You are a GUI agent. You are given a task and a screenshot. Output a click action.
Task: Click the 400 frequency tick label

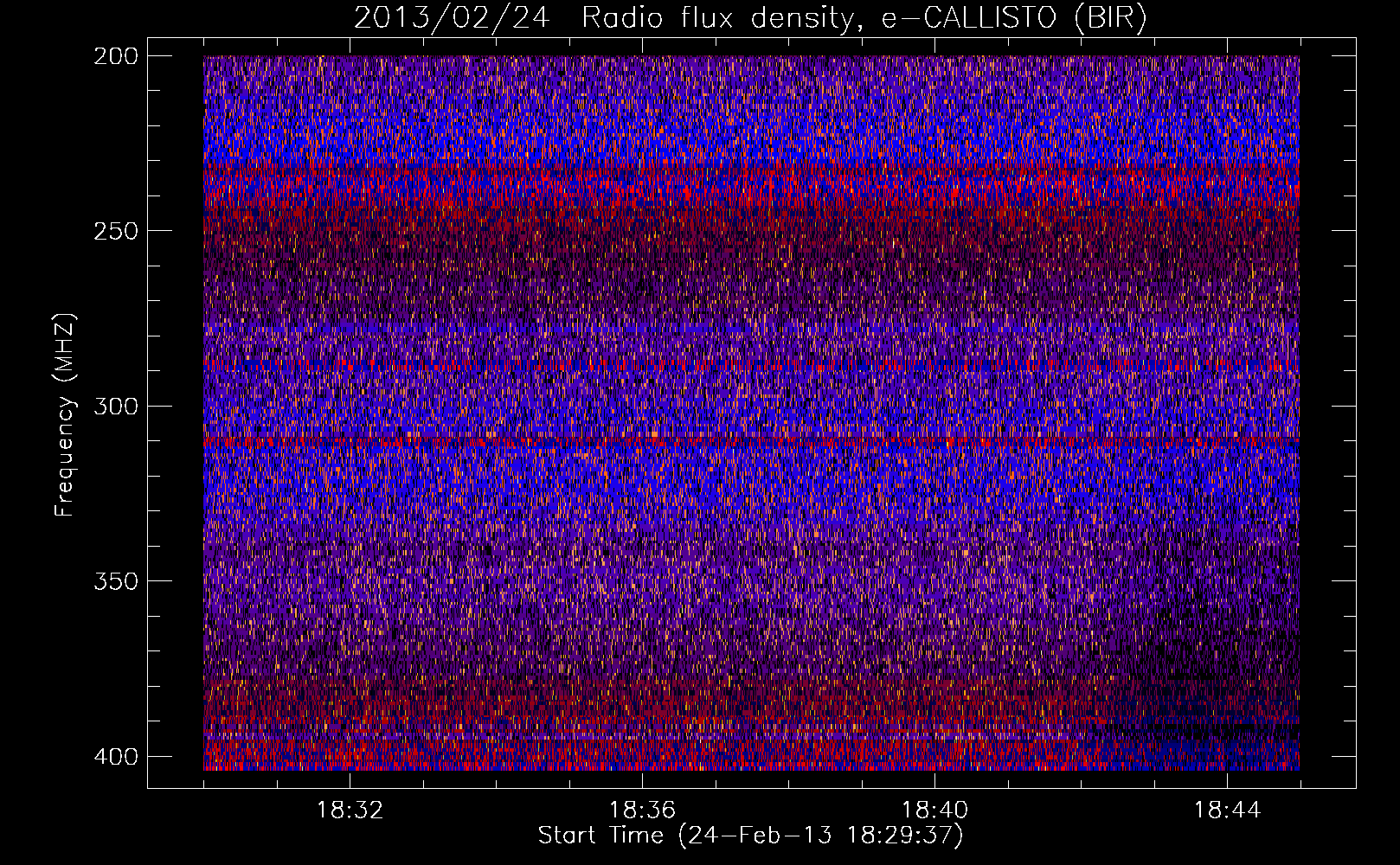click(116, 756)
